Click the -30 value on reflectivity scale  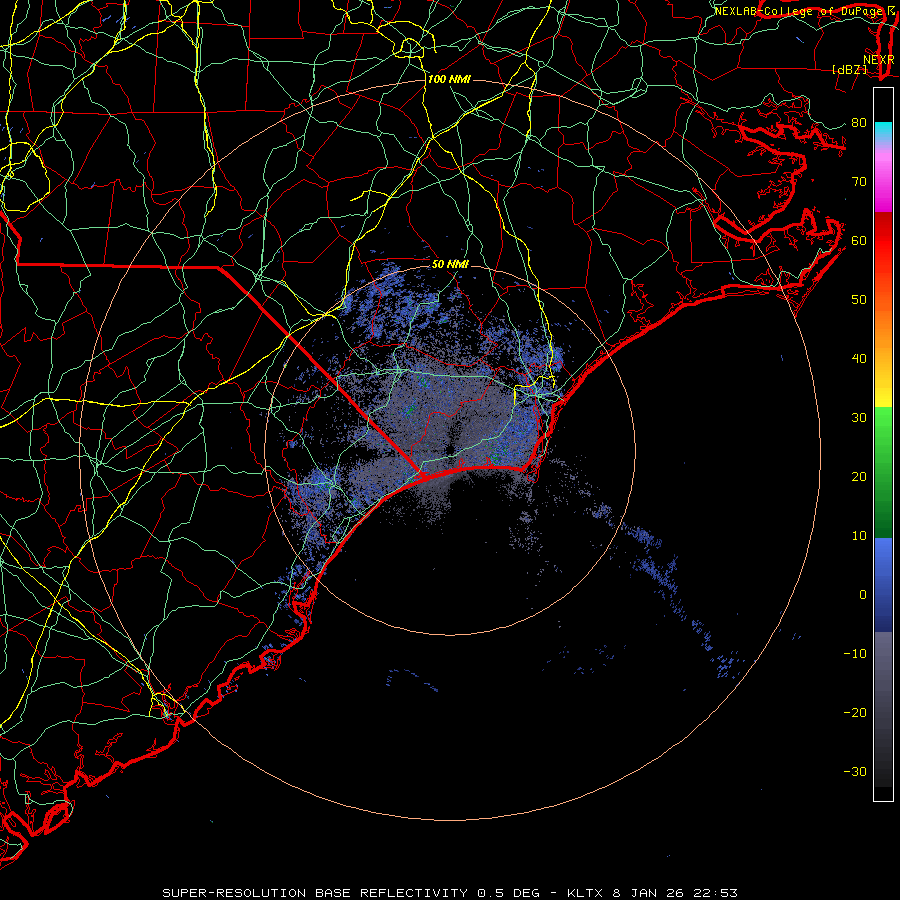(x=855, y=772)
